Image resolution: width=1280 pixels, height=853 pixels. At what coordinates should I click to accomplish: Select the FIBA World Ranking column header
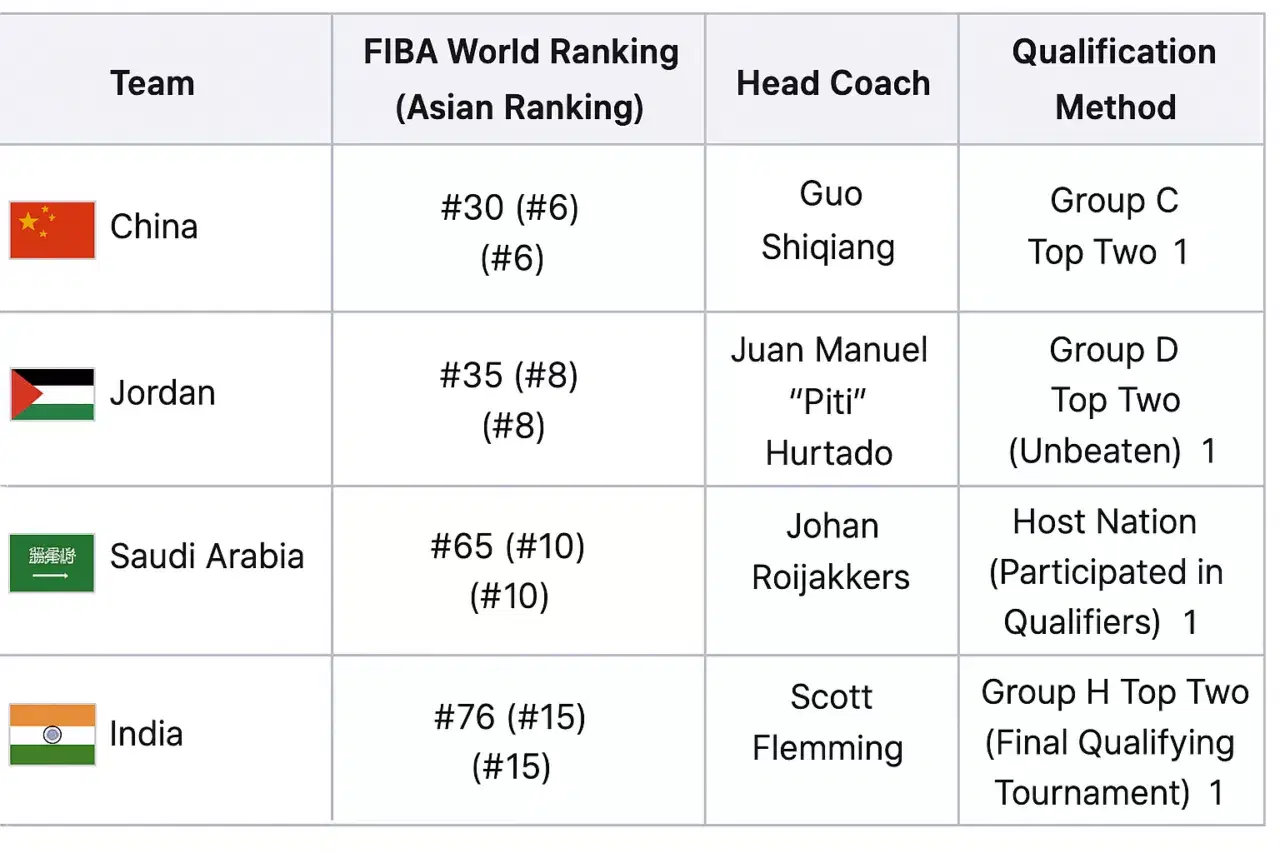[x=519, y=79]
